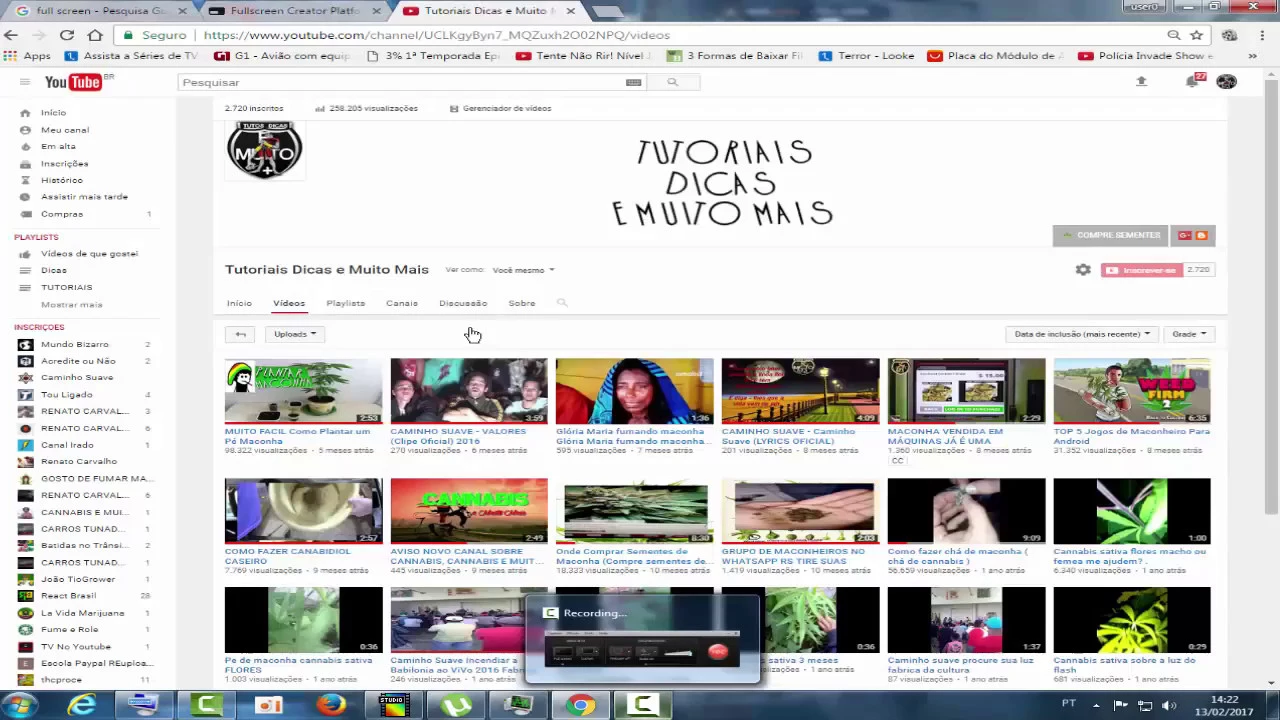Open the Terror - Looke bookmark
The height and width of the screenshot is (720, 1280).
tap(866, 56)
